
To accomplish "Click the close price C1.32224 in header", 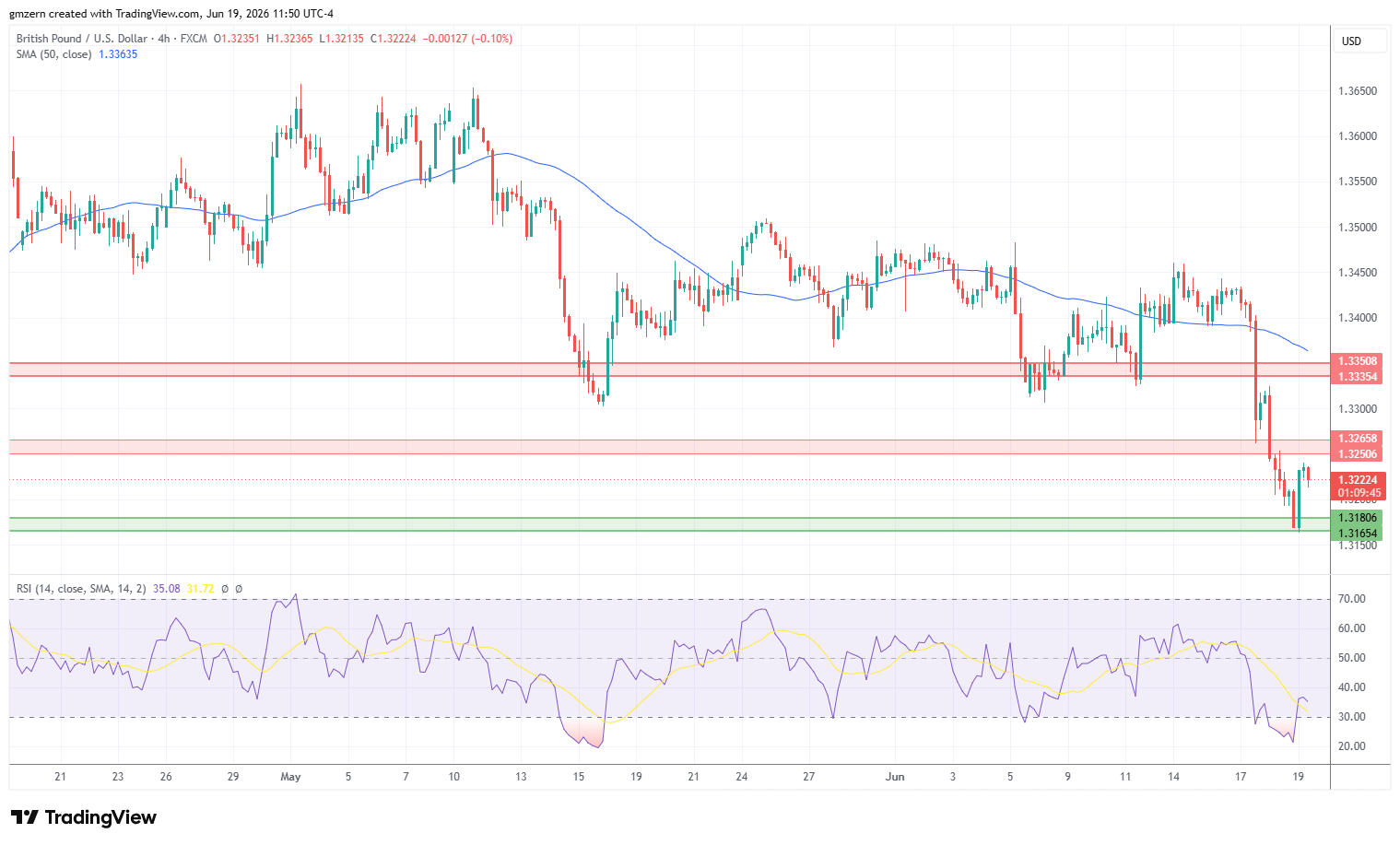I will click(394, 39).
